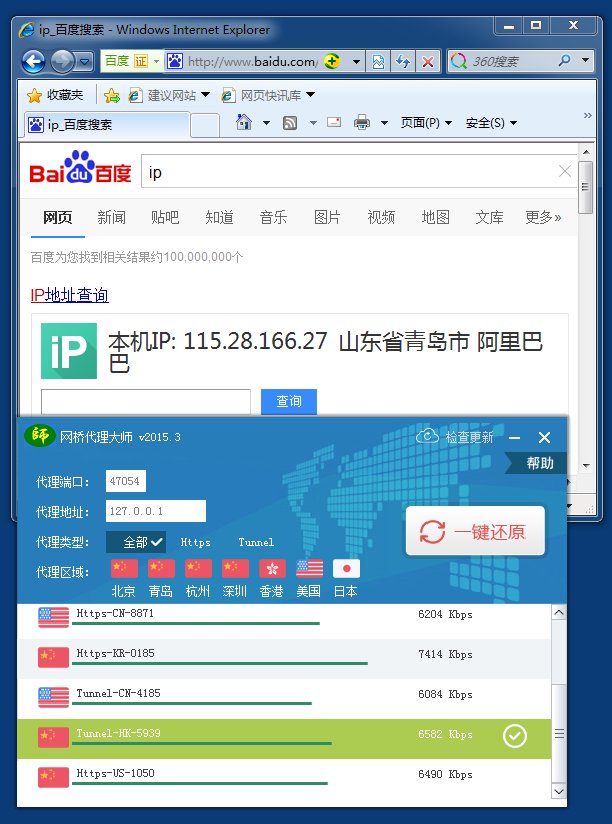Expand the address bar URL dropdown arrow
This screenshot has width=612, height=824.
[x=356, y=62]
